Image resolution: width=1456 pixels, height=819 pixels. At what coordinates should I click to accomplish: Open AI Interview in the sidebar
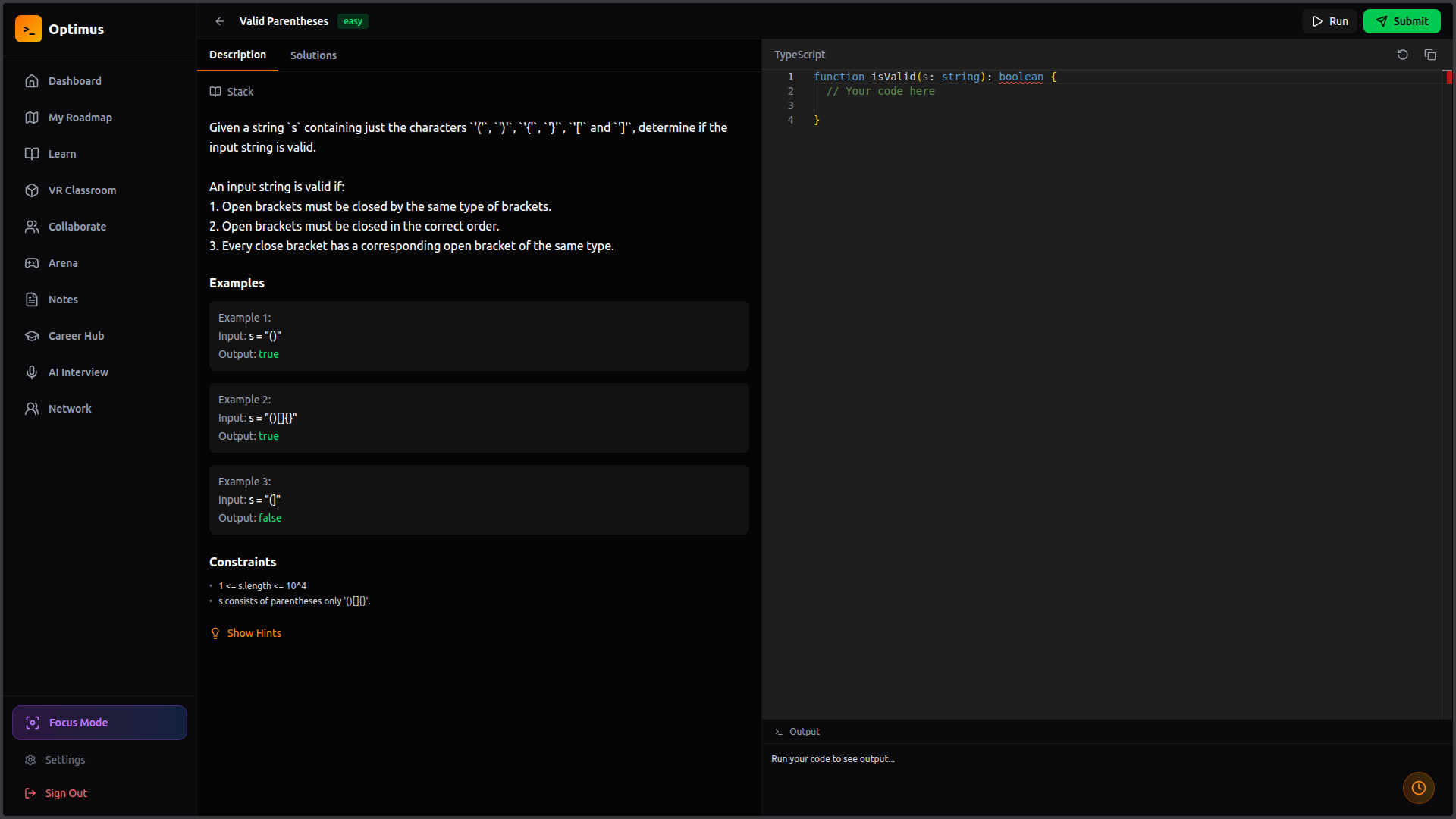[78, 372]
